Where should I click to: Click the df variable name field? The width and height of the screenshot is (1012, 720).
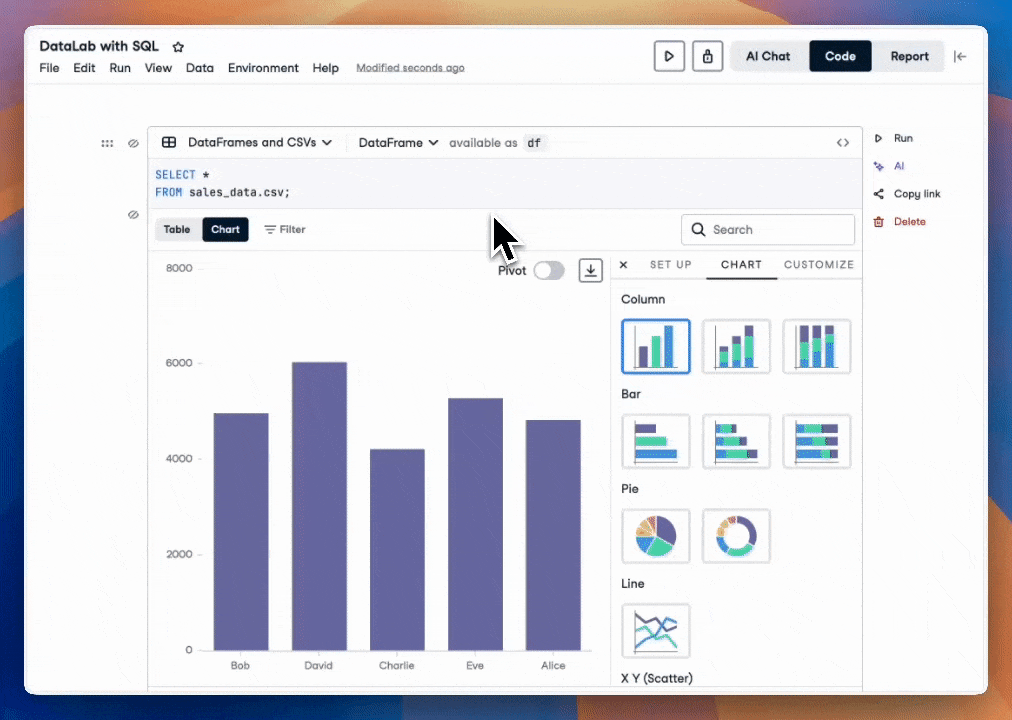534,143
